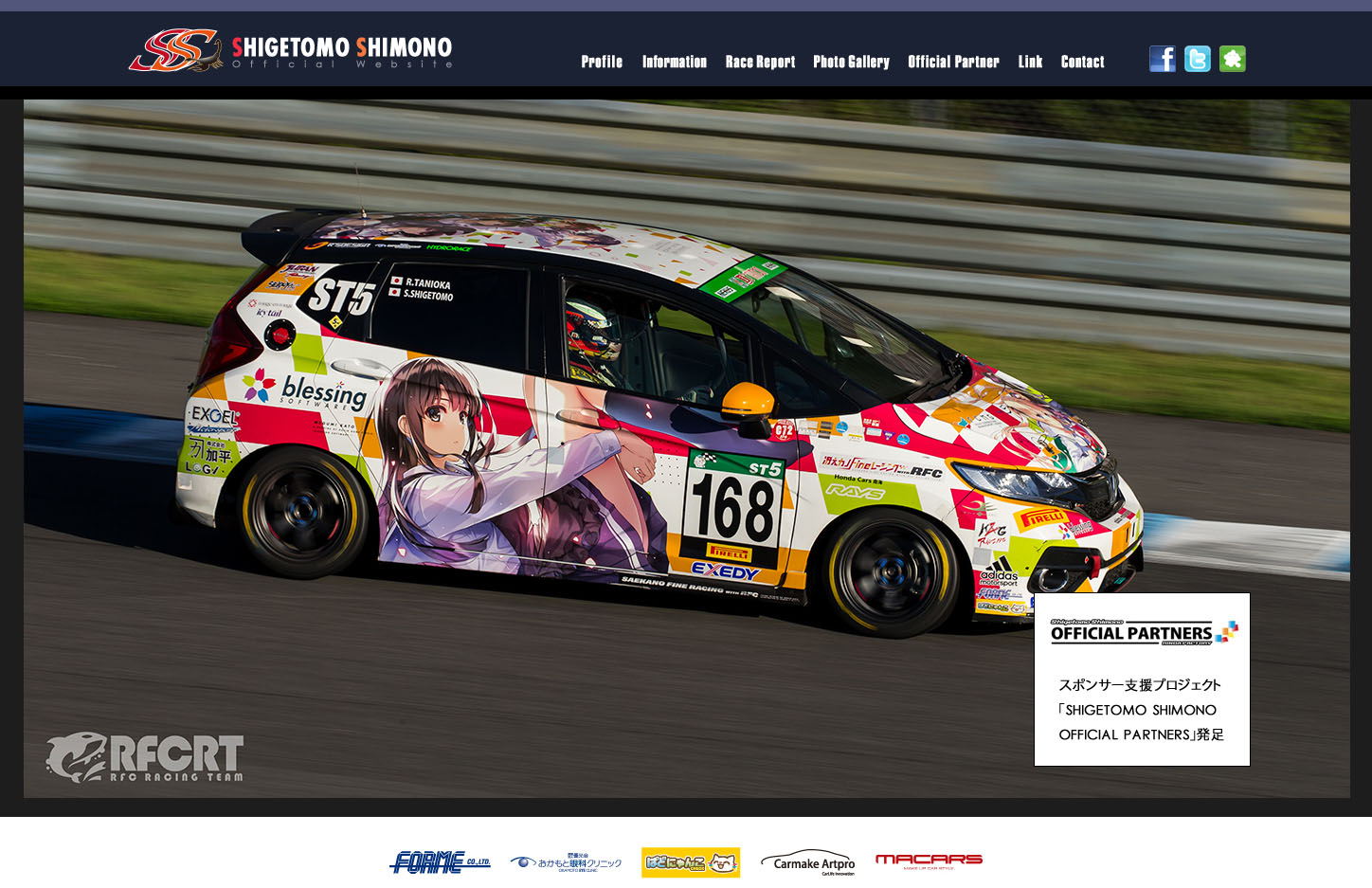Open the Facebook icon link
1372x888 pixels.
(1163, 59)
